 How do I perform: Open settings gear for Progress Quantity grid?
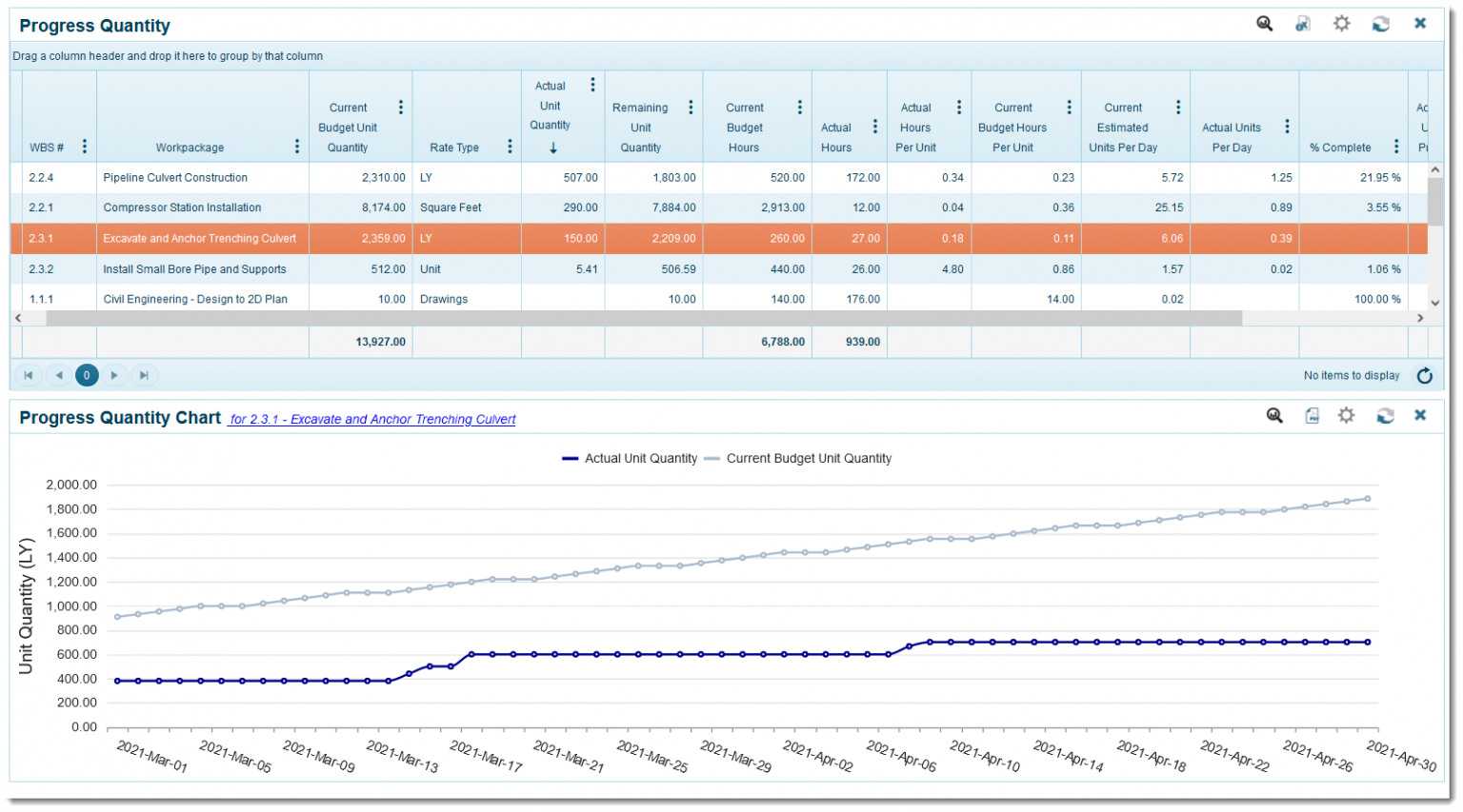coord(1341,24)
